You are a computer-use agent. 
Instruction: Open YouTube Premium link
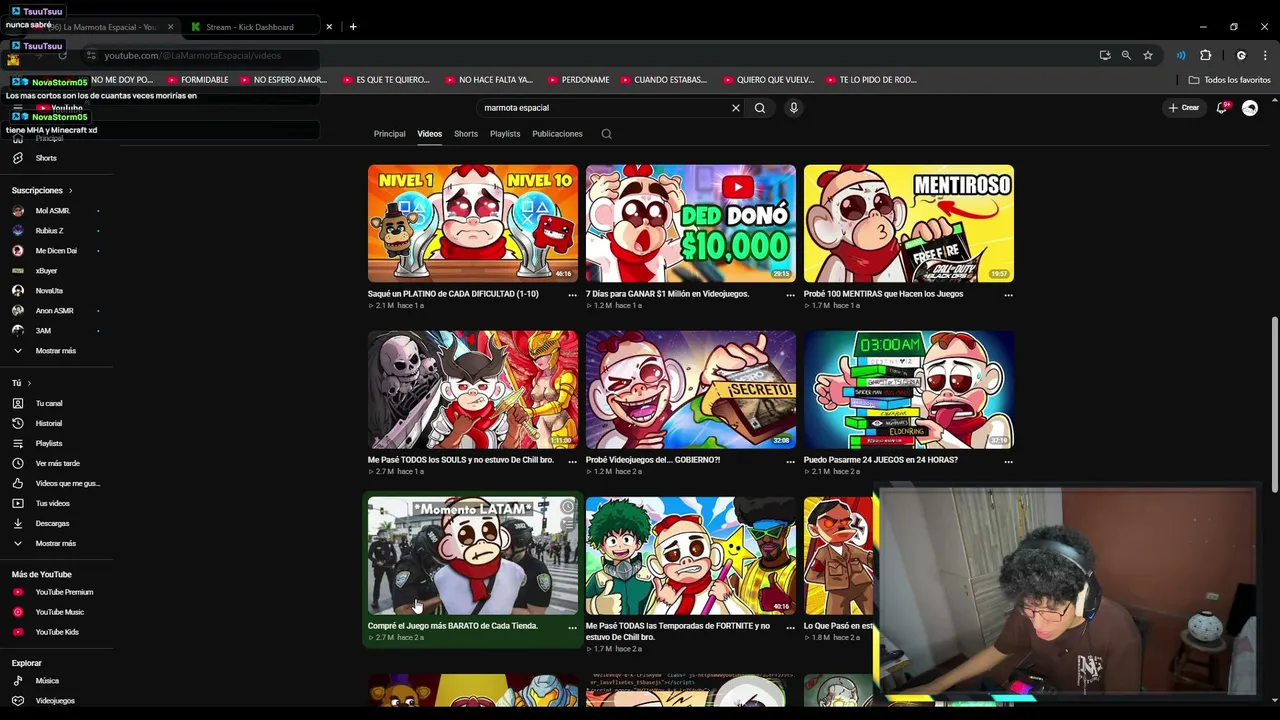tap(64, 592)
